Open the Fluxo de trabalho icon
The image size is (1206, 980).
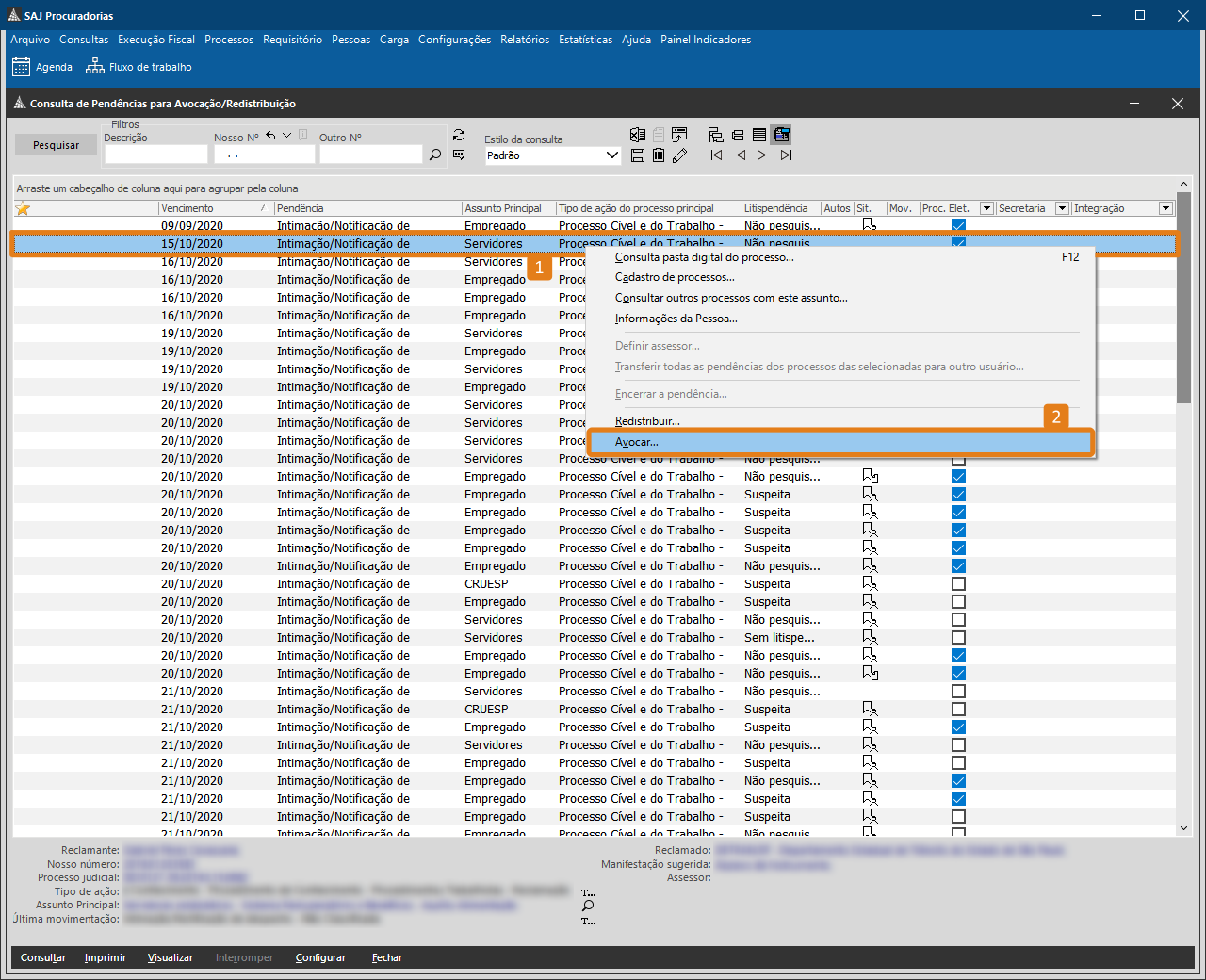[x=95, y=67]
